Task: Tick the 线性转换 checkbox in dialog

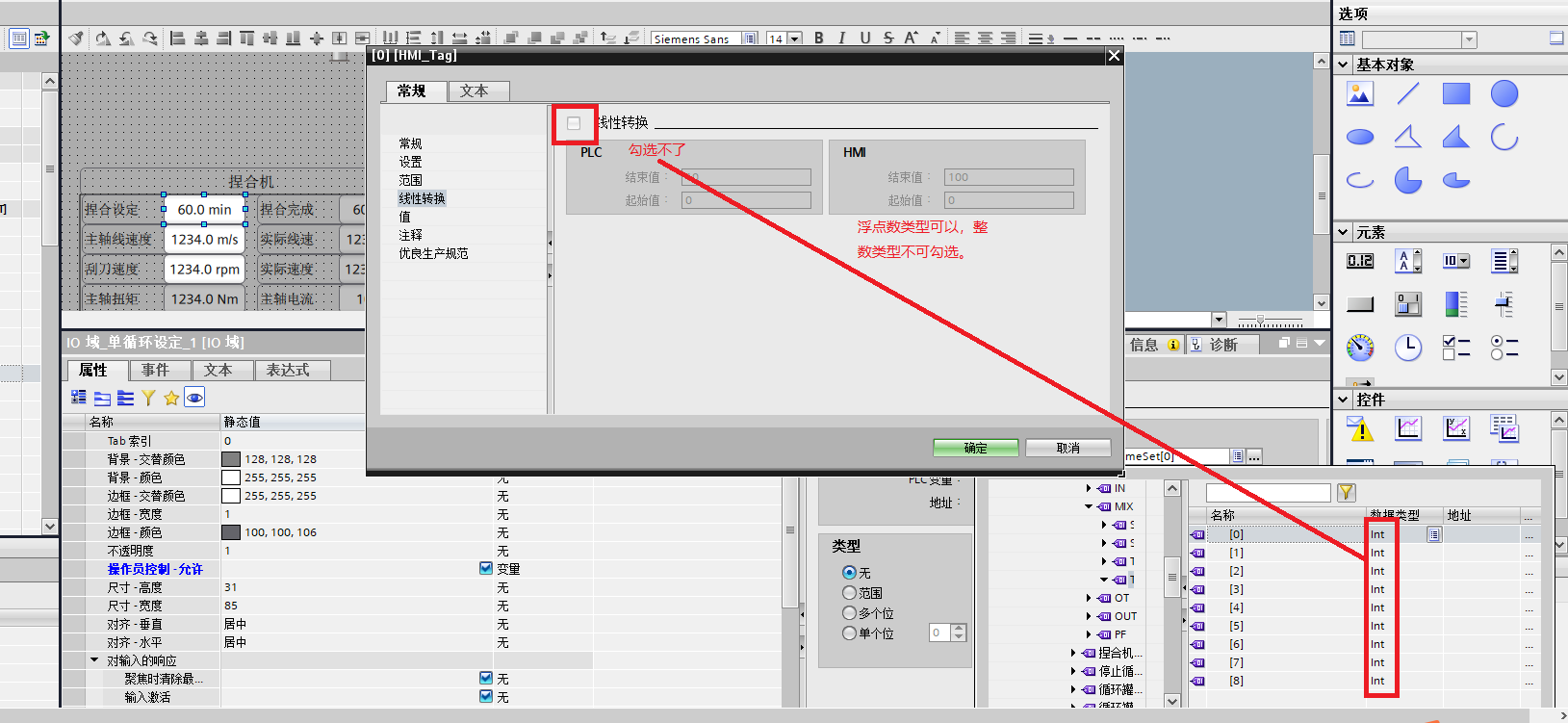Action: tap(574, 123)
